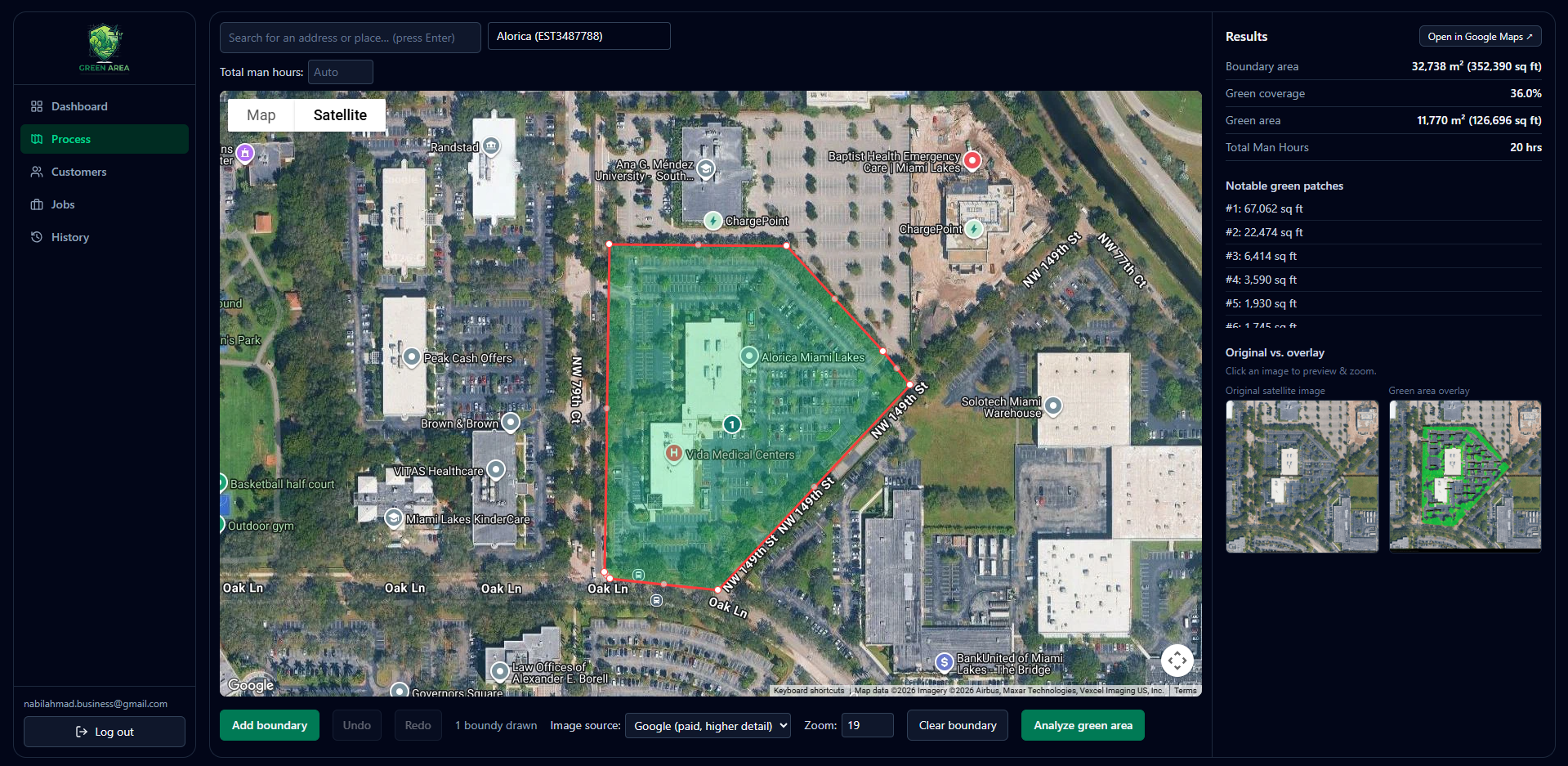This screenshot has height=766, width=1568.
Task: Click the Miami Lakes KinderCare marker
Action: [x=394, y=518]
